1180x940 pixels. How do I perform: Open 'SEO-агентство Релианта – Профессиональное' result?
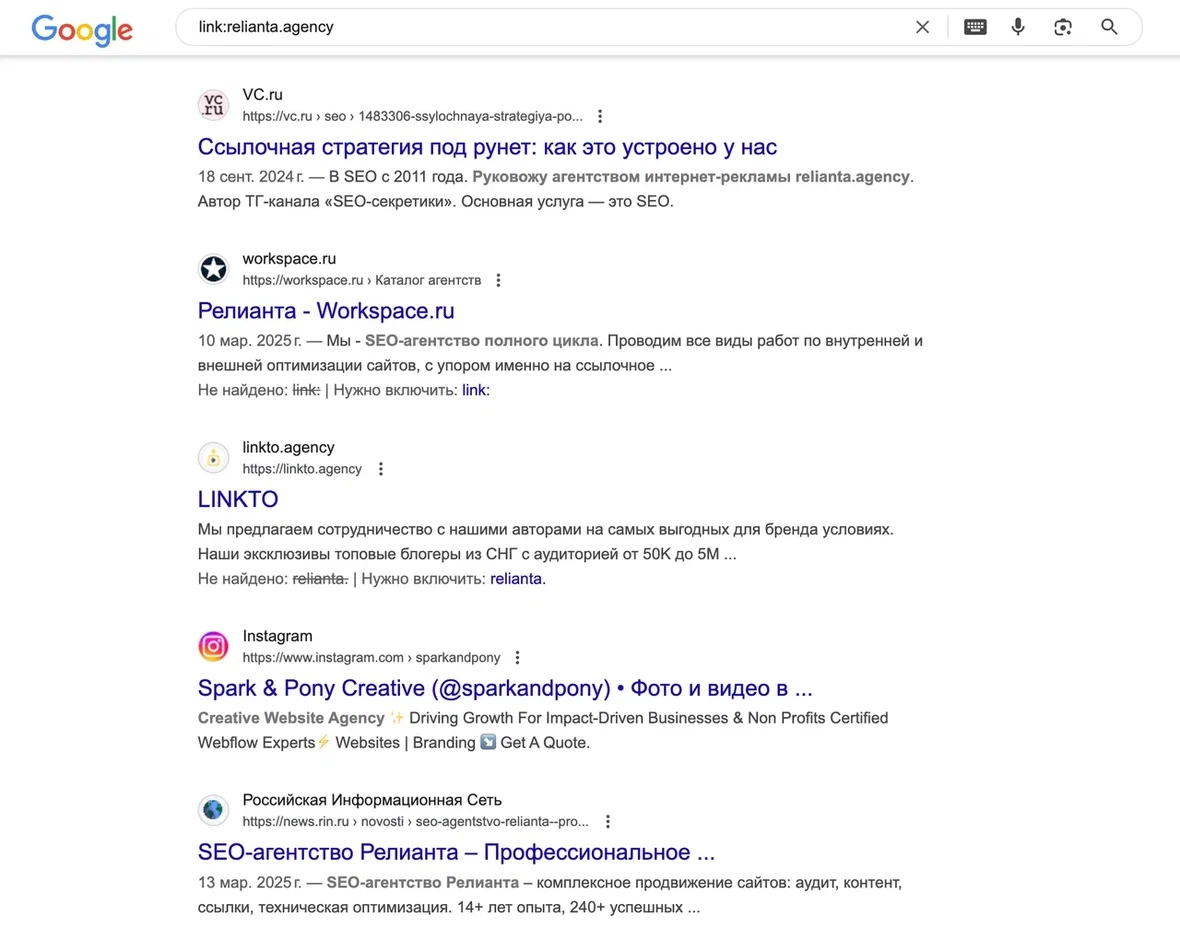[x=456, y=852]
